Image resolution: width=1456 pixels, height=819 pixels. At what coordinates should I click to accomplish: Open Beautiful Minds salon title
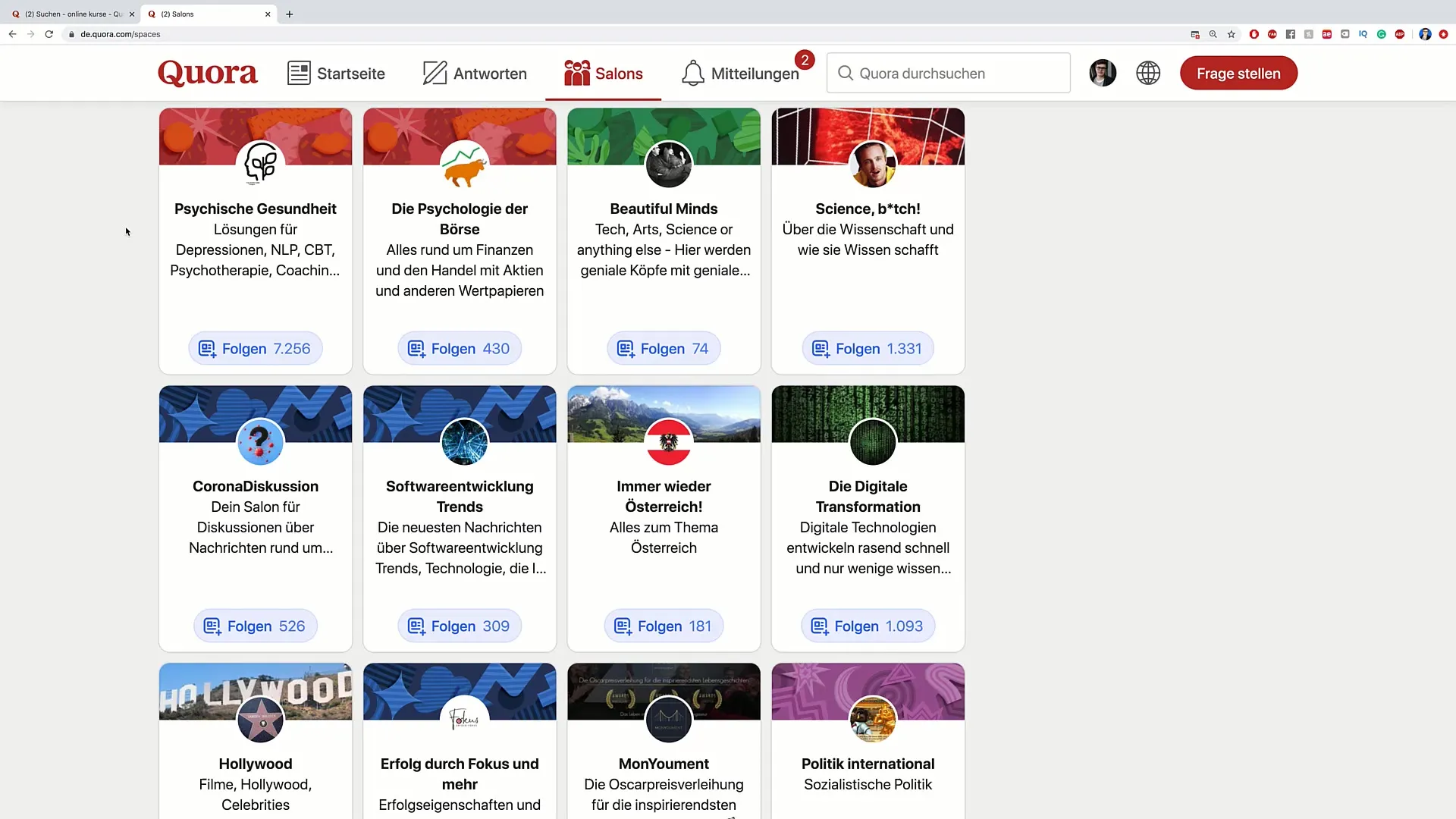click(664, 209)
